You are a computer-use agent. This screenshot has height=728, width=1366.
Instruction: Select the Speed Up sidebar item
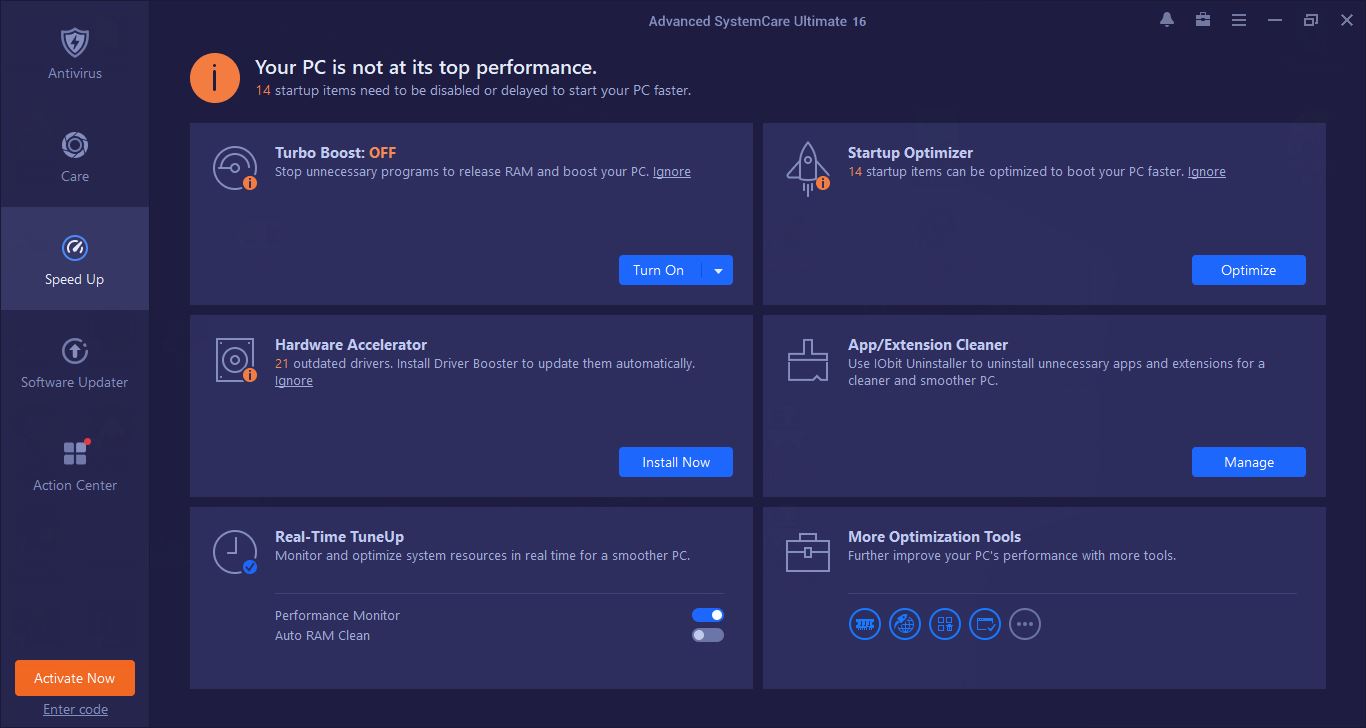pos(75,259)
